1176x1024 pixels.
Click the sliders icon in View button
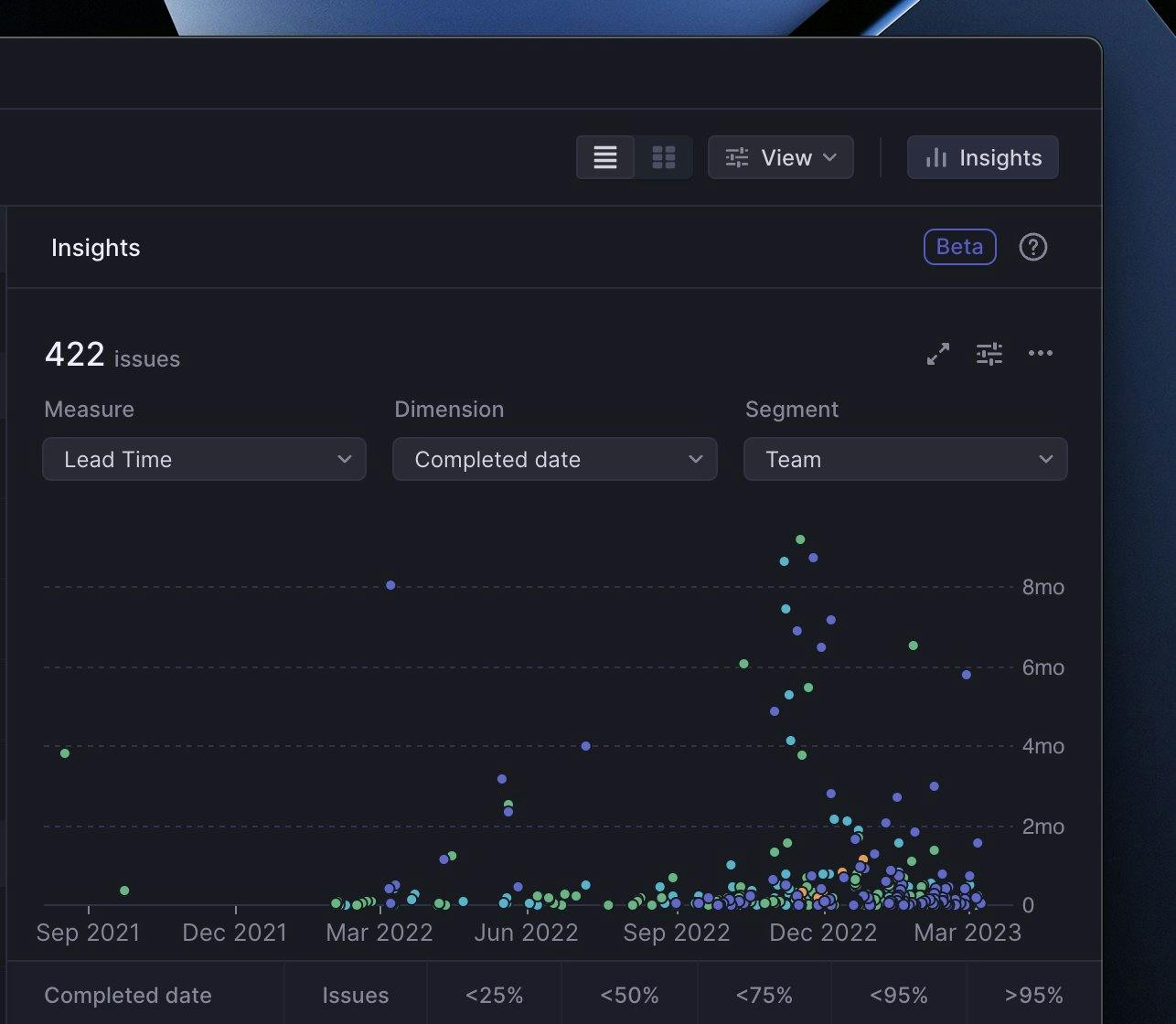coord(737,157)
